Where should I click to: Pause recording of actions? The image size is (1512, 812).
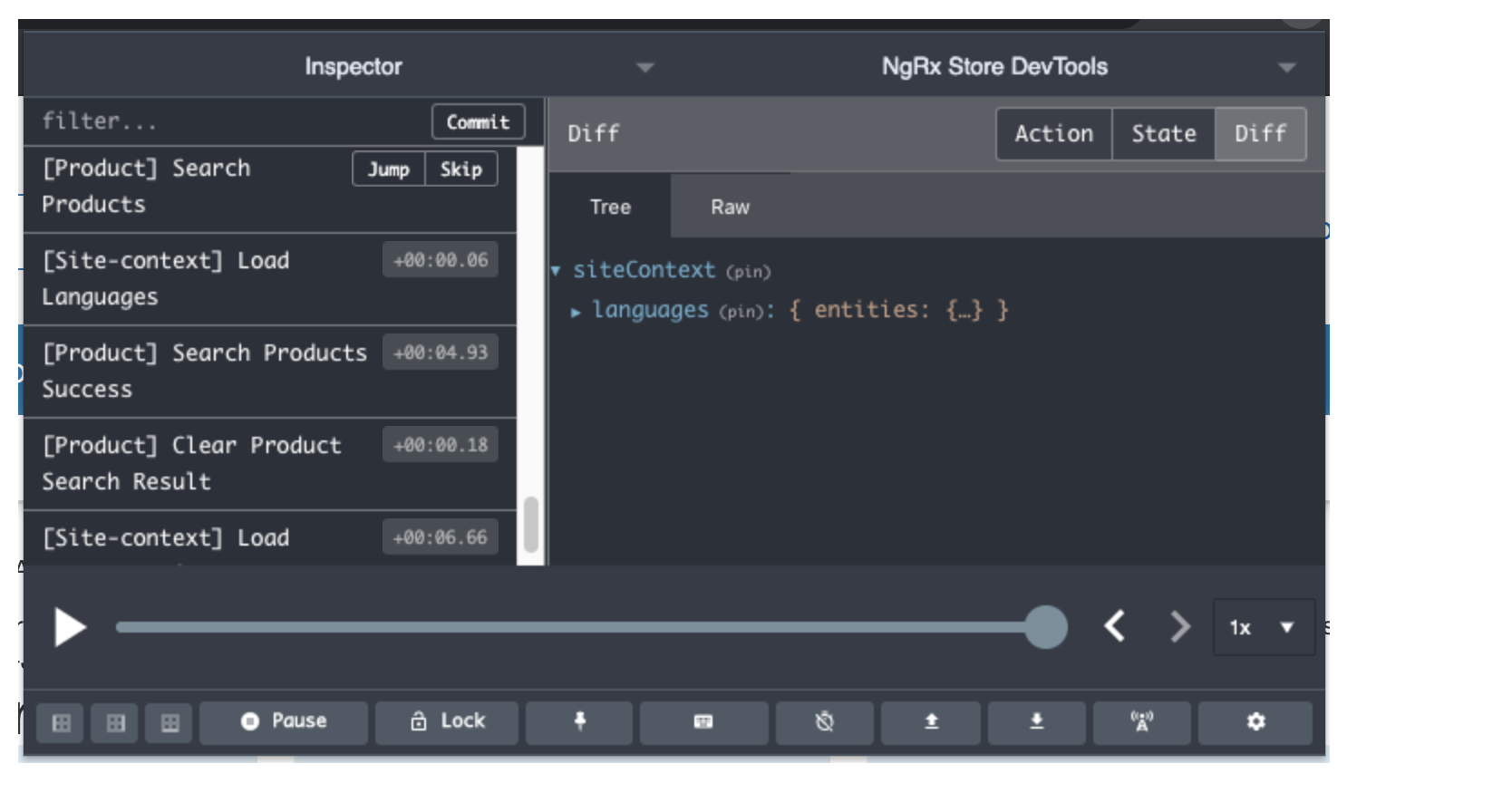pyautogui.click(x=284, y=722)
